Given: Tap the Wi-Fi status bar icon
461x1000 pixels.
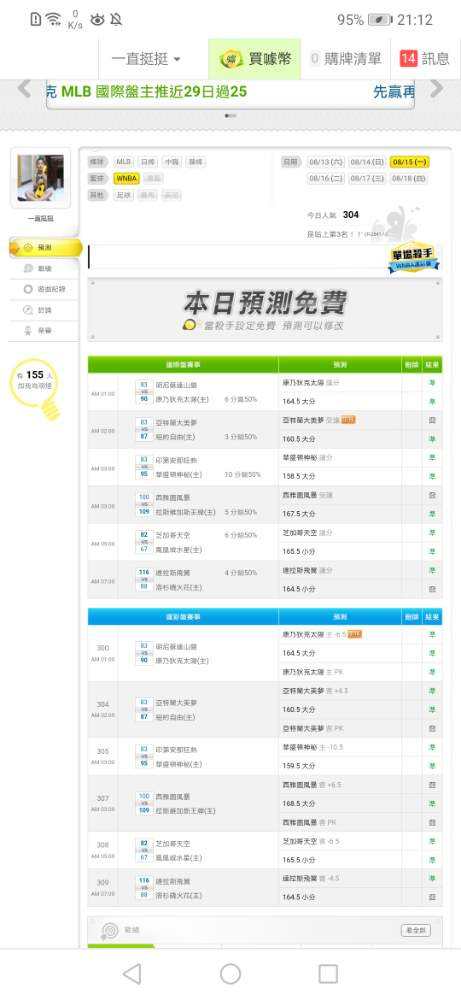Looking at the screenshot, I should click(x=53, y=19).
